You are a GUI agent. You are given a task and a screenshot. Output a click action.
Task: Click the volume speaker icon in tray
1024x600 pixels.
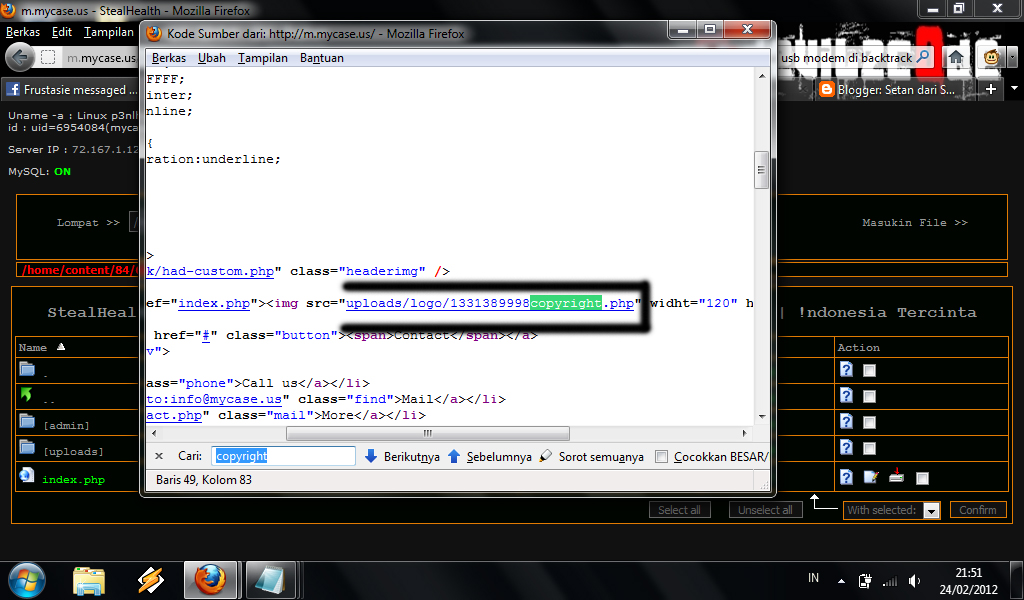915,580
